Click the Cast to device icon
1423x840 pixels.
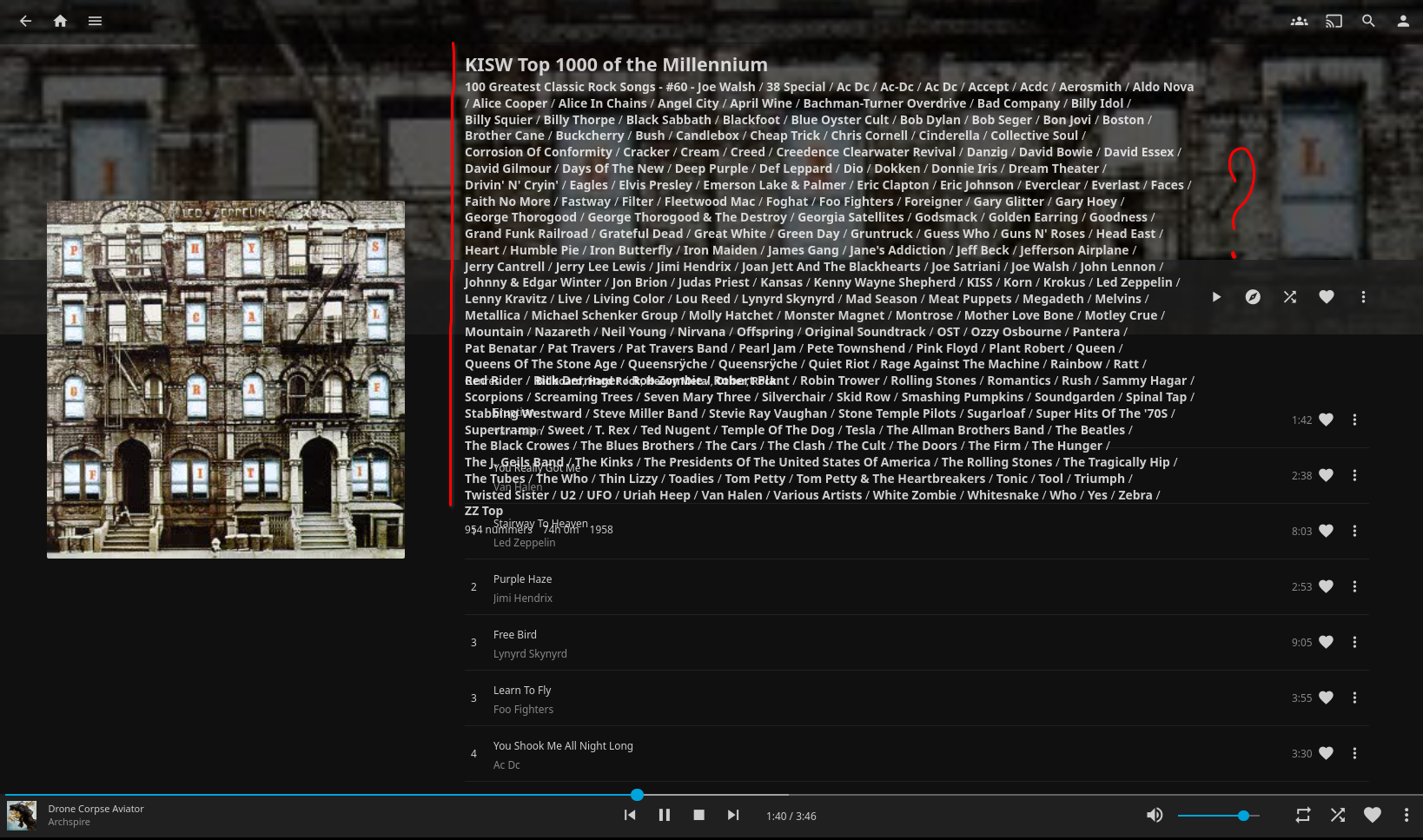(1334, 21)
